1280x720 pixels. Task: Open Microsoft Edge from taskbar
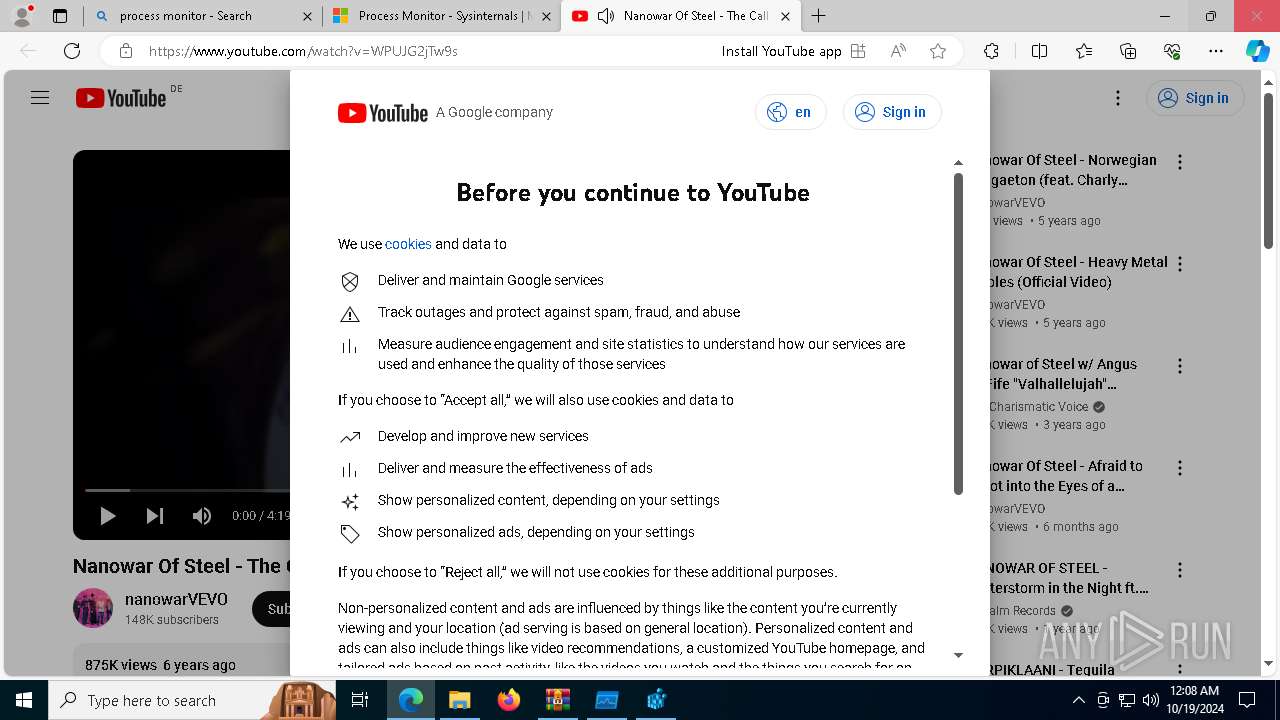tap(411, 700)
